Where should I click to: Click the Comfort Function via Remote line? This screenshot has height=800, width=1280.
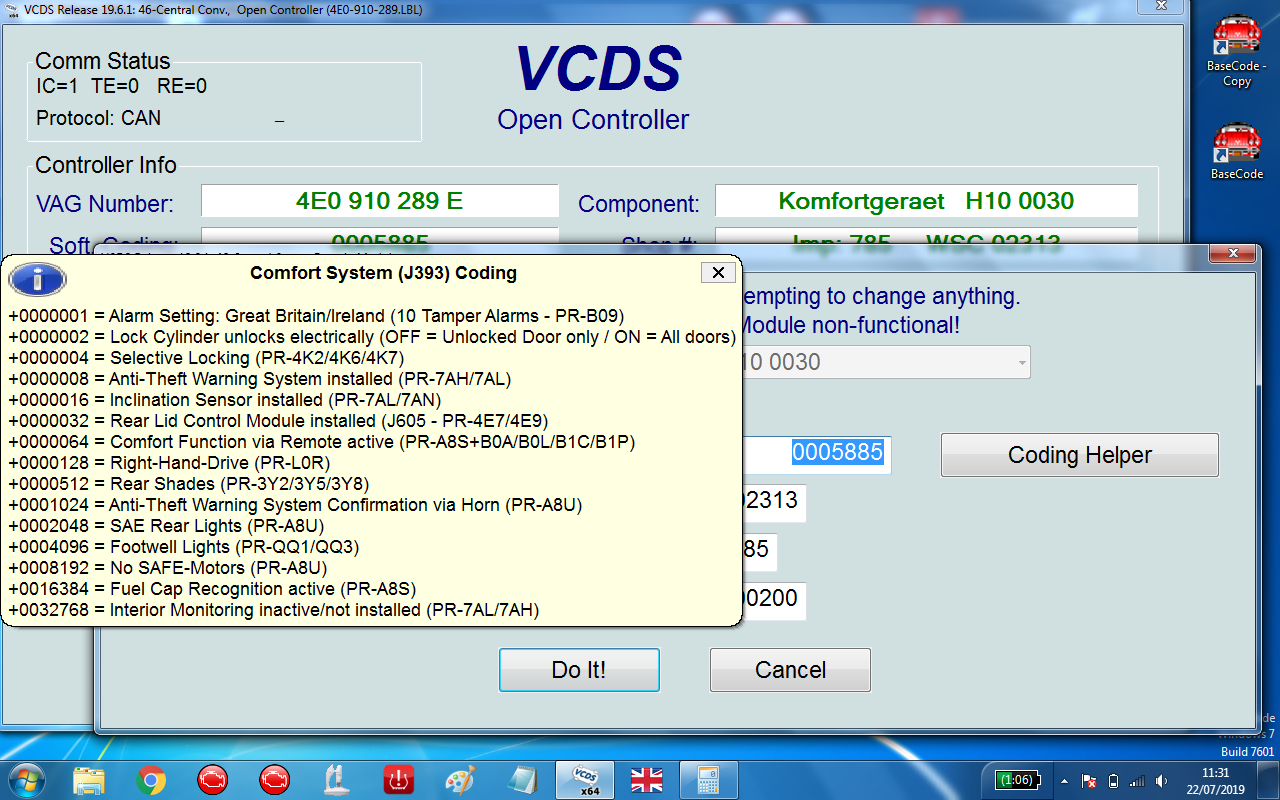[321, 442]
